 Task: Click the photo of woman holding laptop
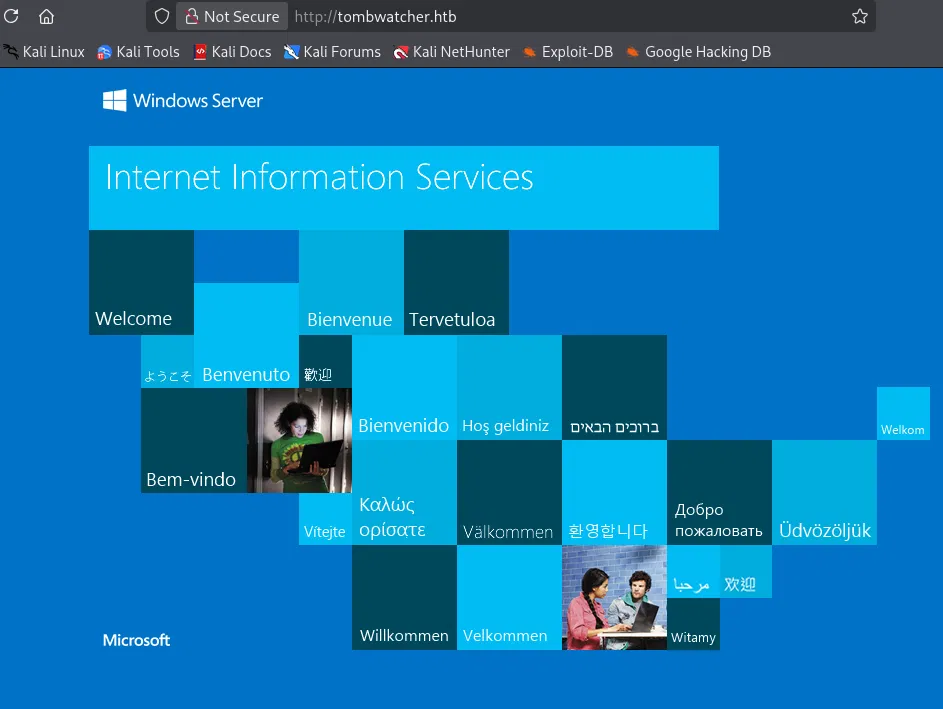tap(299, 440)
